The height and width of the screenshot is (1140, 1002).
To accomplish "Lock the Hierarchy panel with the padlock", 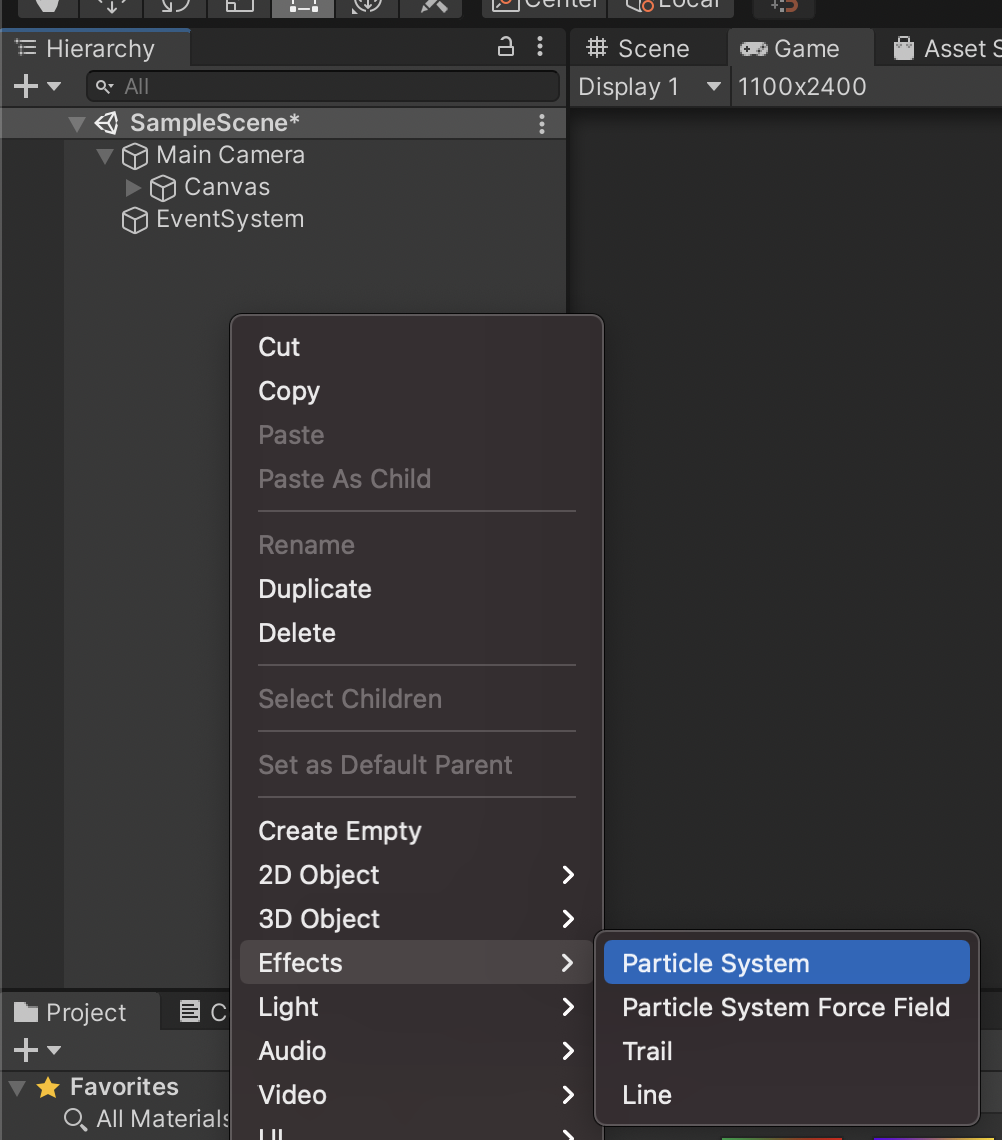I will click(x=505, y=47).
